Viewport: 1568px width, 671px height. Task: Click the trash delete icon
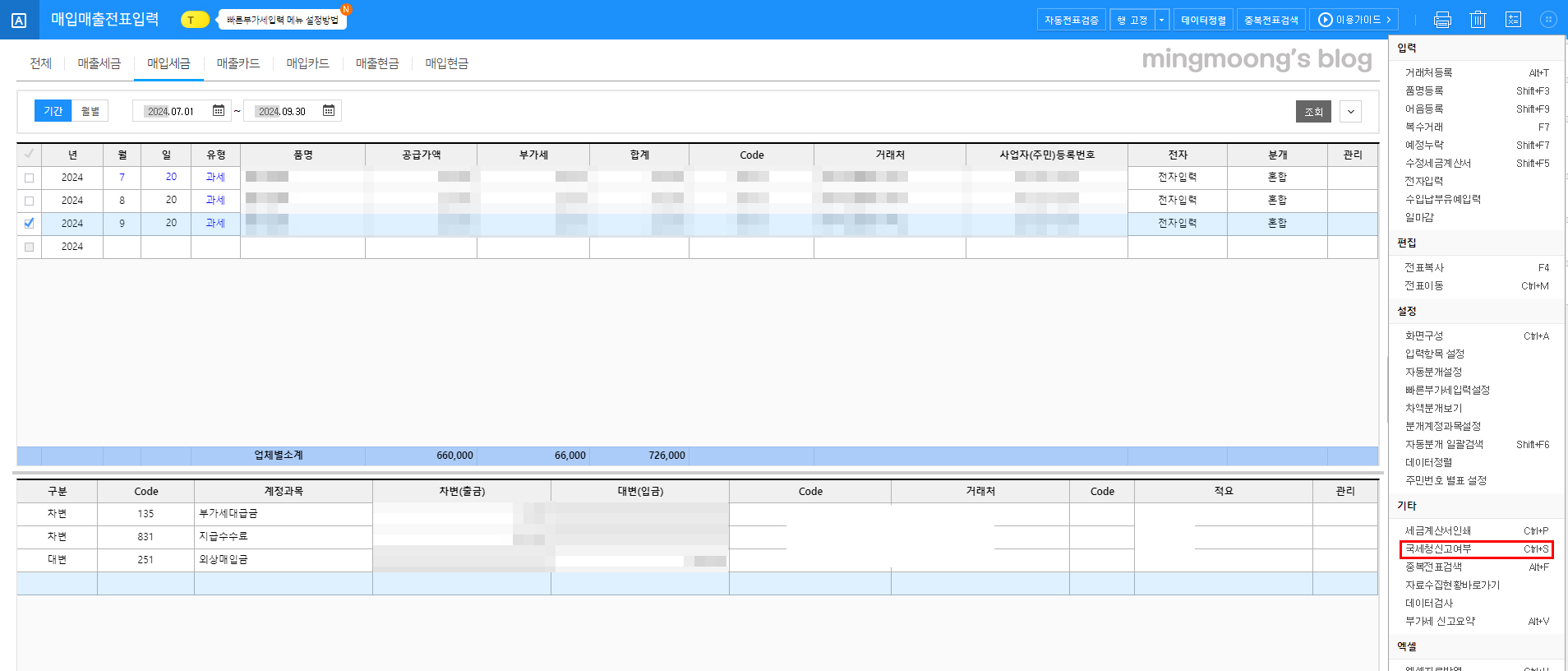1478,20
